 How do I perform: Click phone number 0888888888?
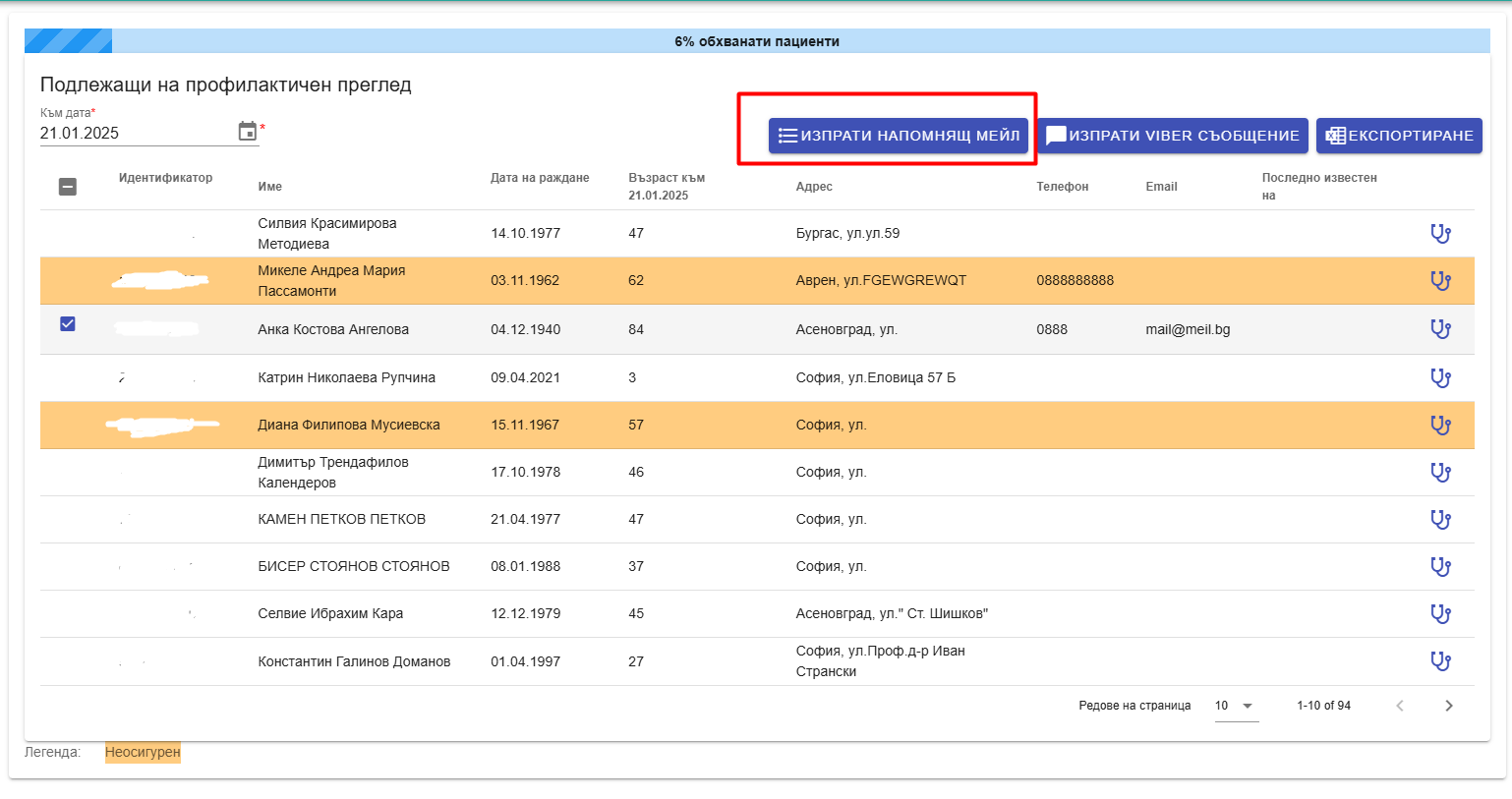tap(1076, 280)
